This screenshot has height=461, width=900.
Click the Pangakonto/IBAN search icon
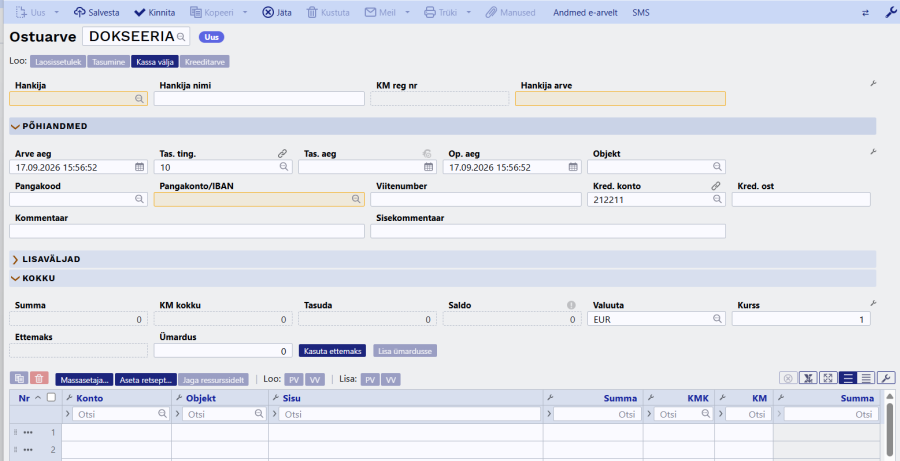(x=356, y=199)
